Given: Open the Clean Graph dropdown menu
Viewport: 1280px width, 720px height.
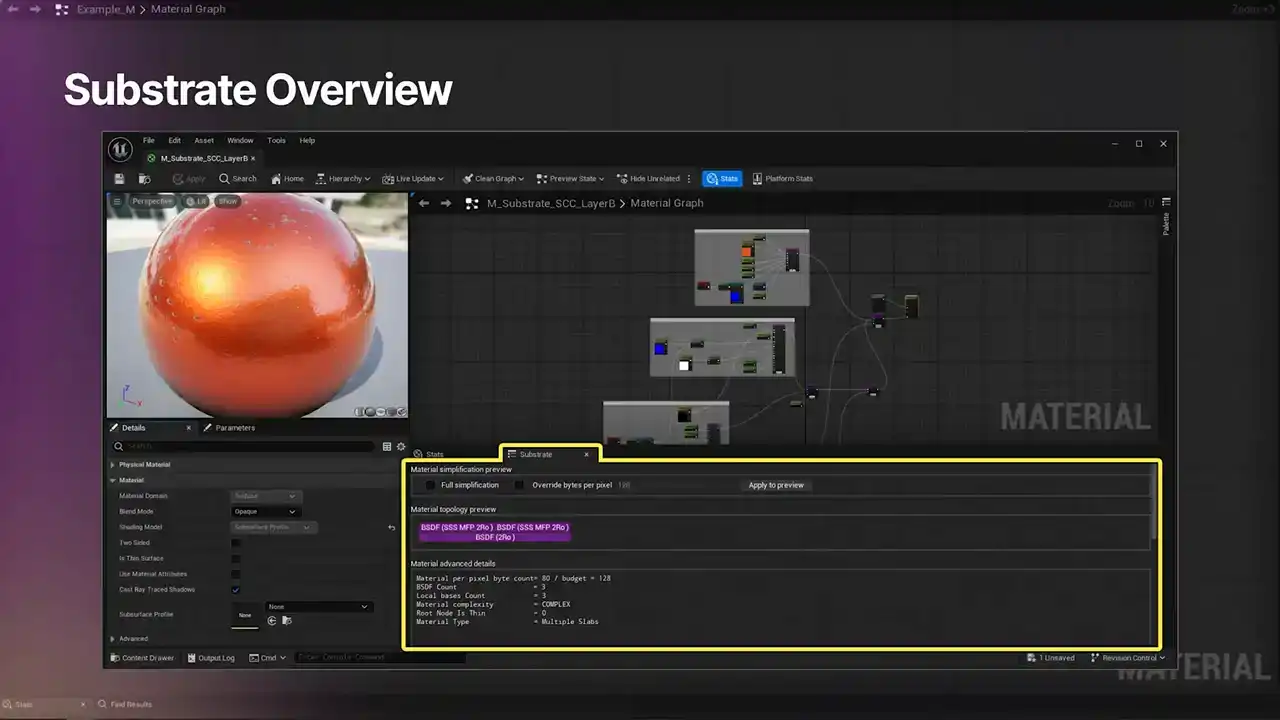Looking at the screenshot, I should click(493, 179).
